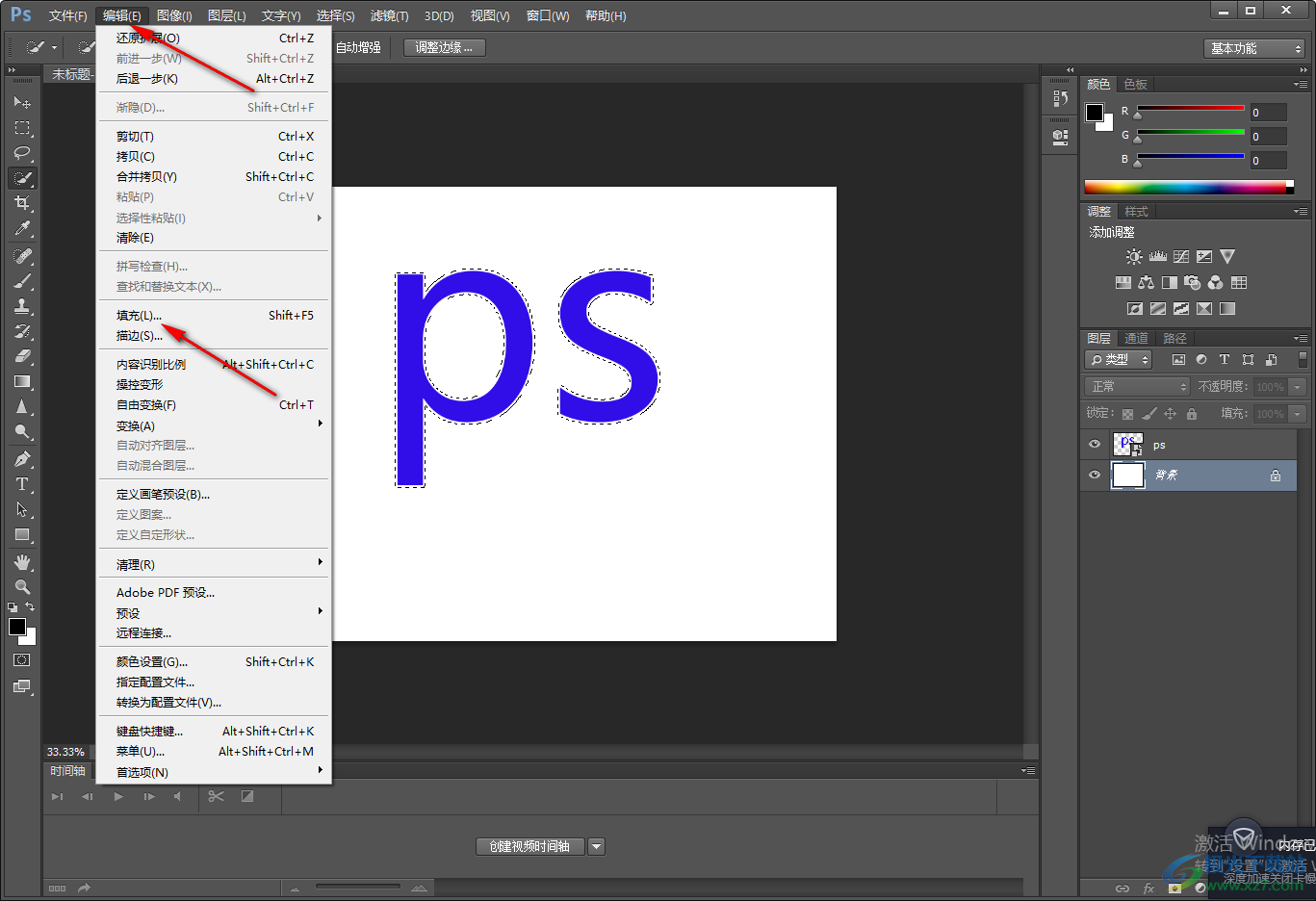The image size is (1316, 901).
Task: Toggle filter for pixel layers
Action: [x=1178, y=359]
